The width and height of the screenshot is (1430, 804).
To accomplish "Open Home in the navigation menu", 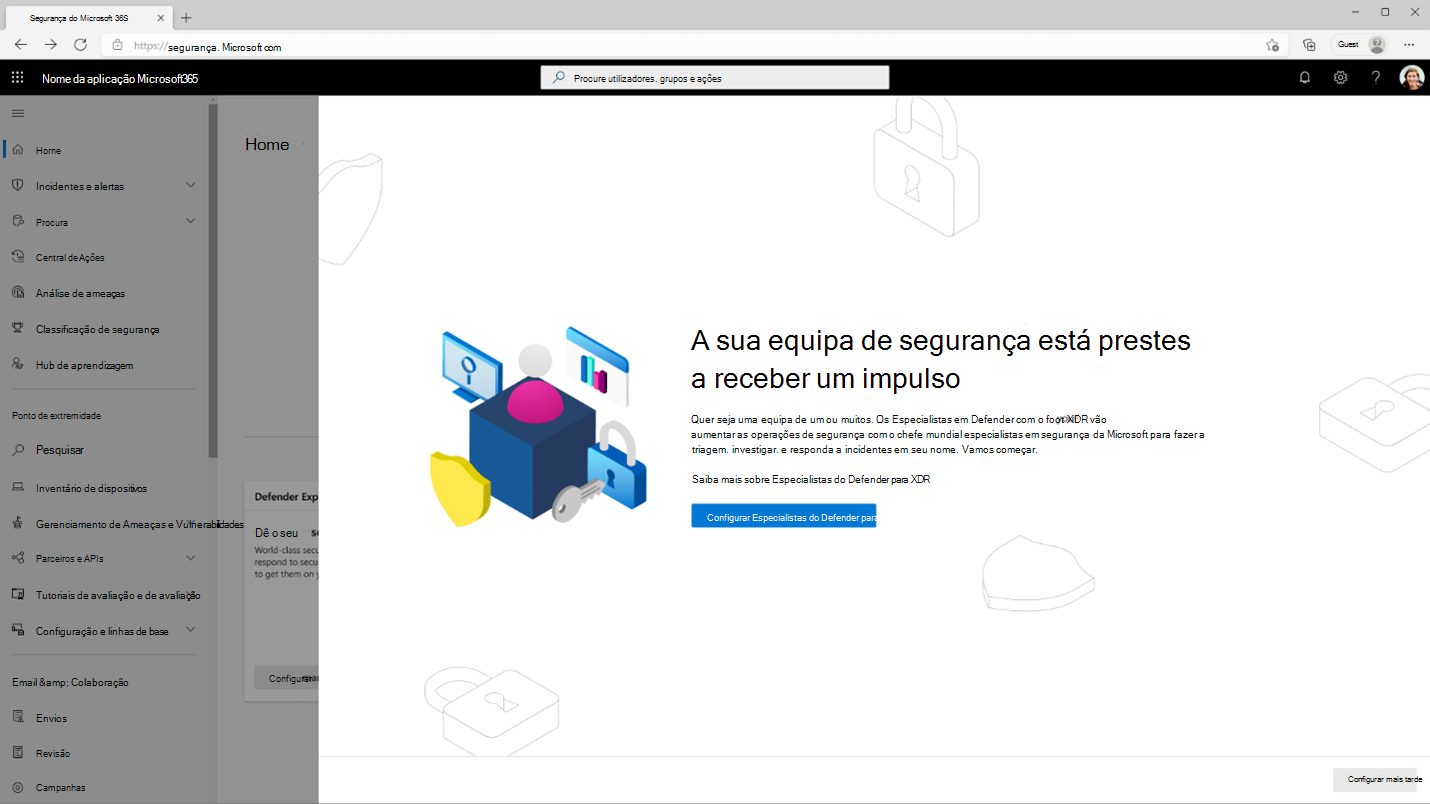I will pyautogui.click(x=48, y=151).
